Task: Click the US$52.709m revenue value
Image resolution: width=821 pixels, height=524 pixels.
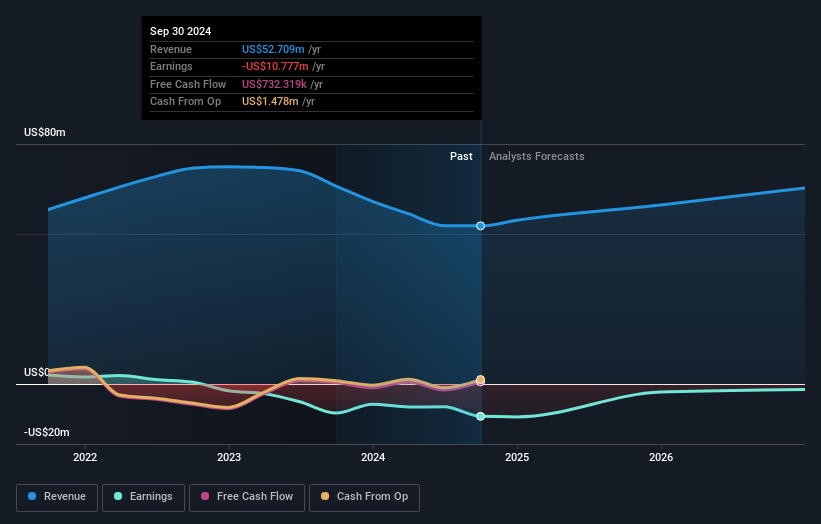Action: 273,49
